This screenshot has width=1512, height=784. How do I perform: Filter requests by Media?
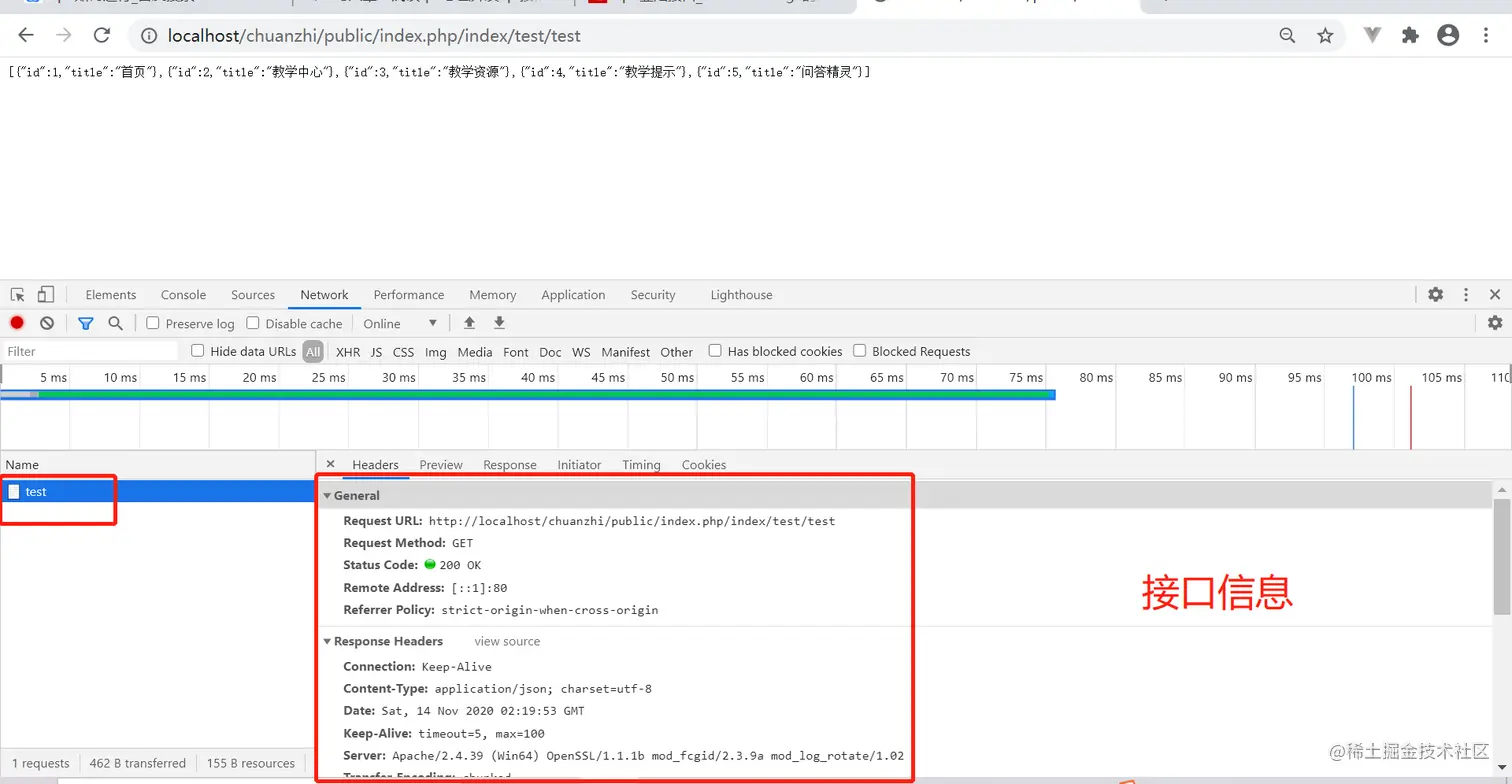475,352
